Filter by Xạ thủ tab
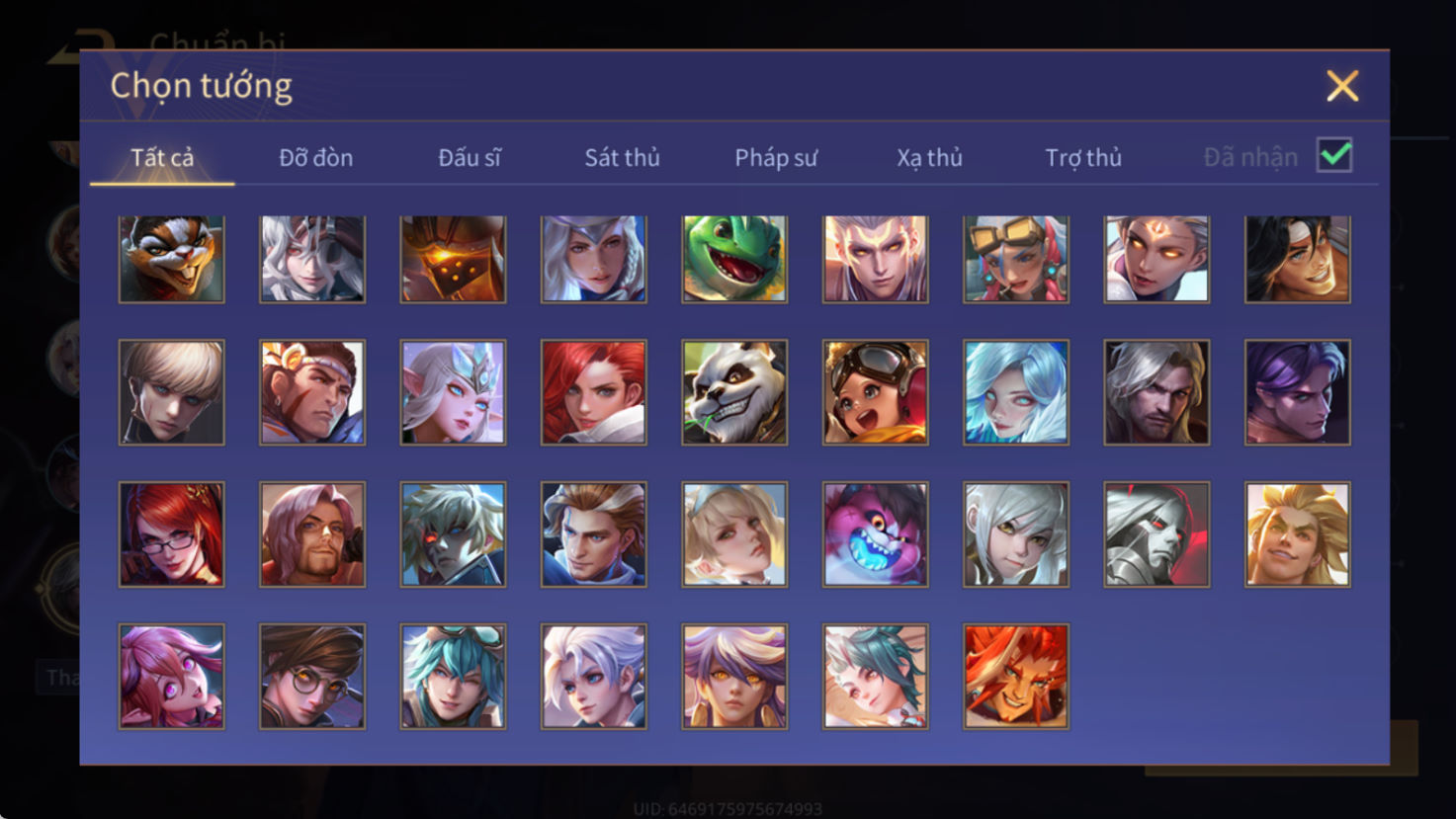 pyautogui.click(x=929, y=158)
